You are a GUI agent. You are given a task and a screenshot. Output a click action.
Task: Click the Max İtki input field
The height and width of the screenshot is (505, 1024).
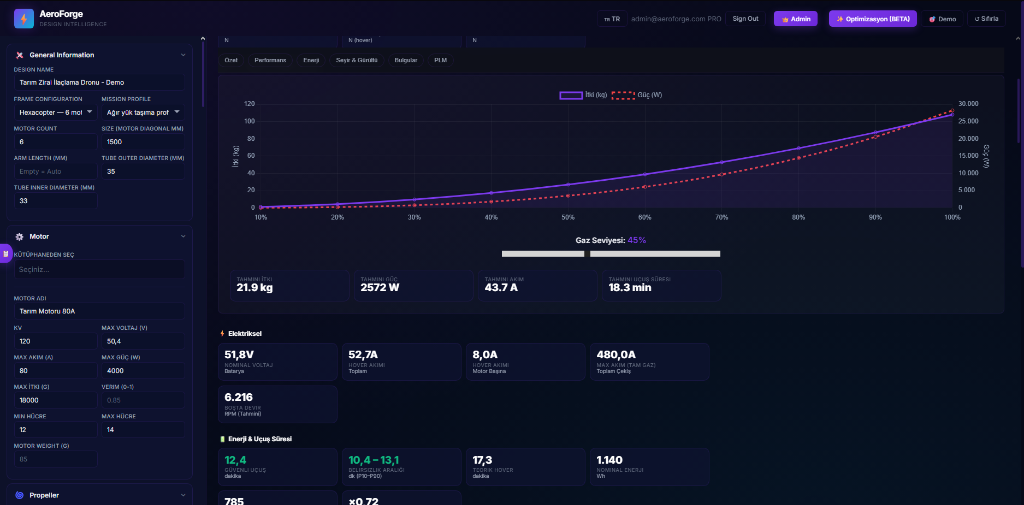(x=56, y=400)
